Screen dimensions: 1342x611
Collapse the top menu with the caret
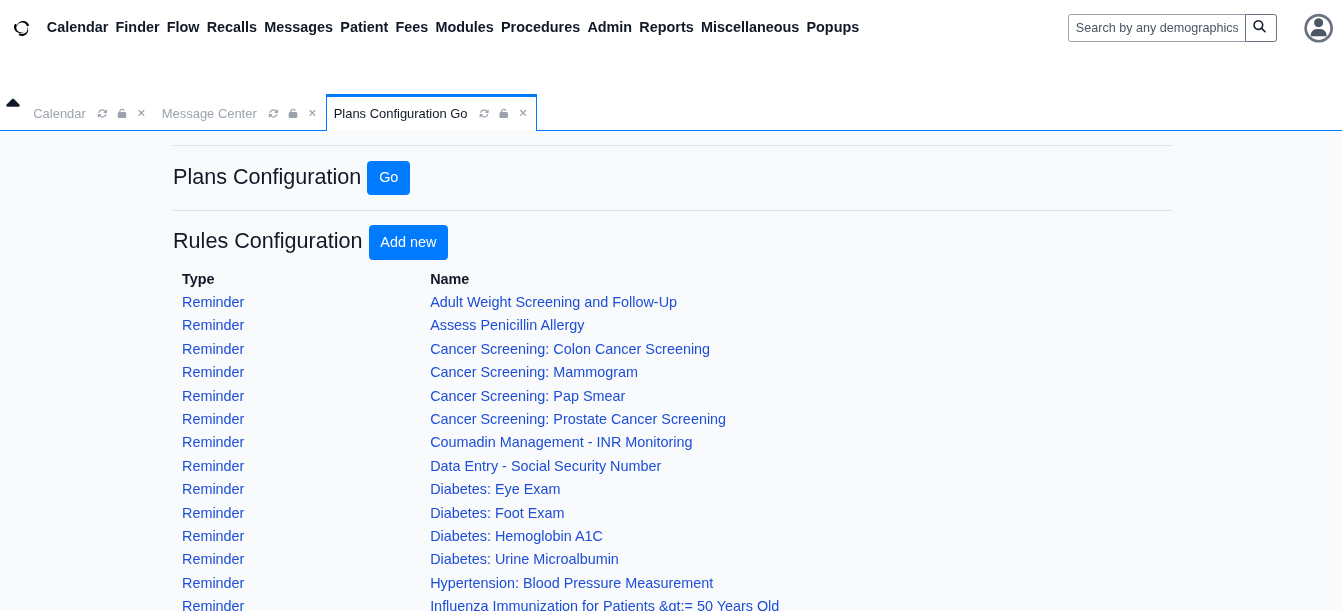pyautogui.click(x=13, y=103)
